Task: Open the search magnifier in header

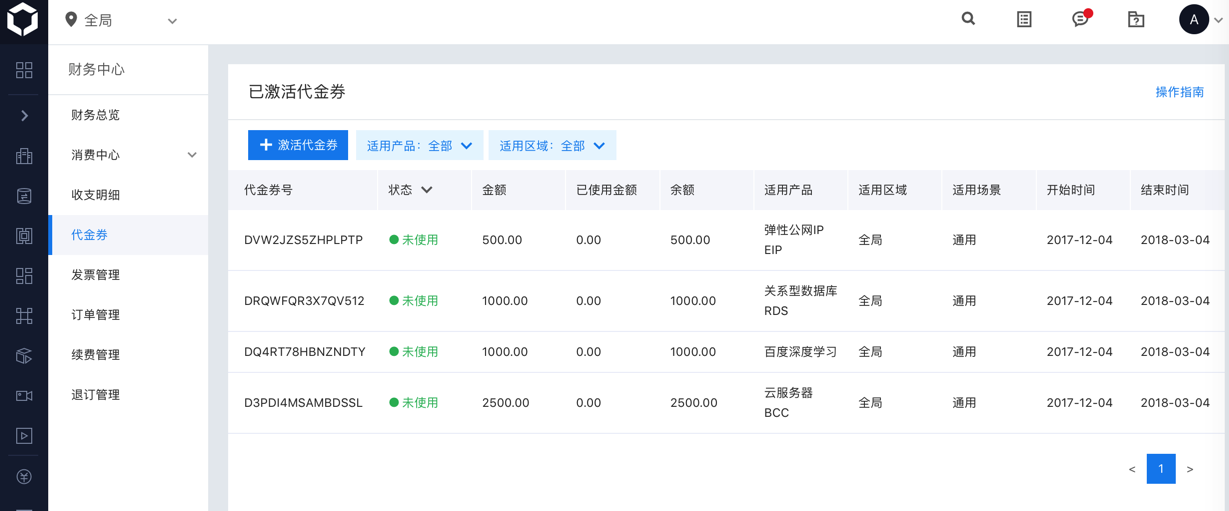Action: [x=968, y=19]
